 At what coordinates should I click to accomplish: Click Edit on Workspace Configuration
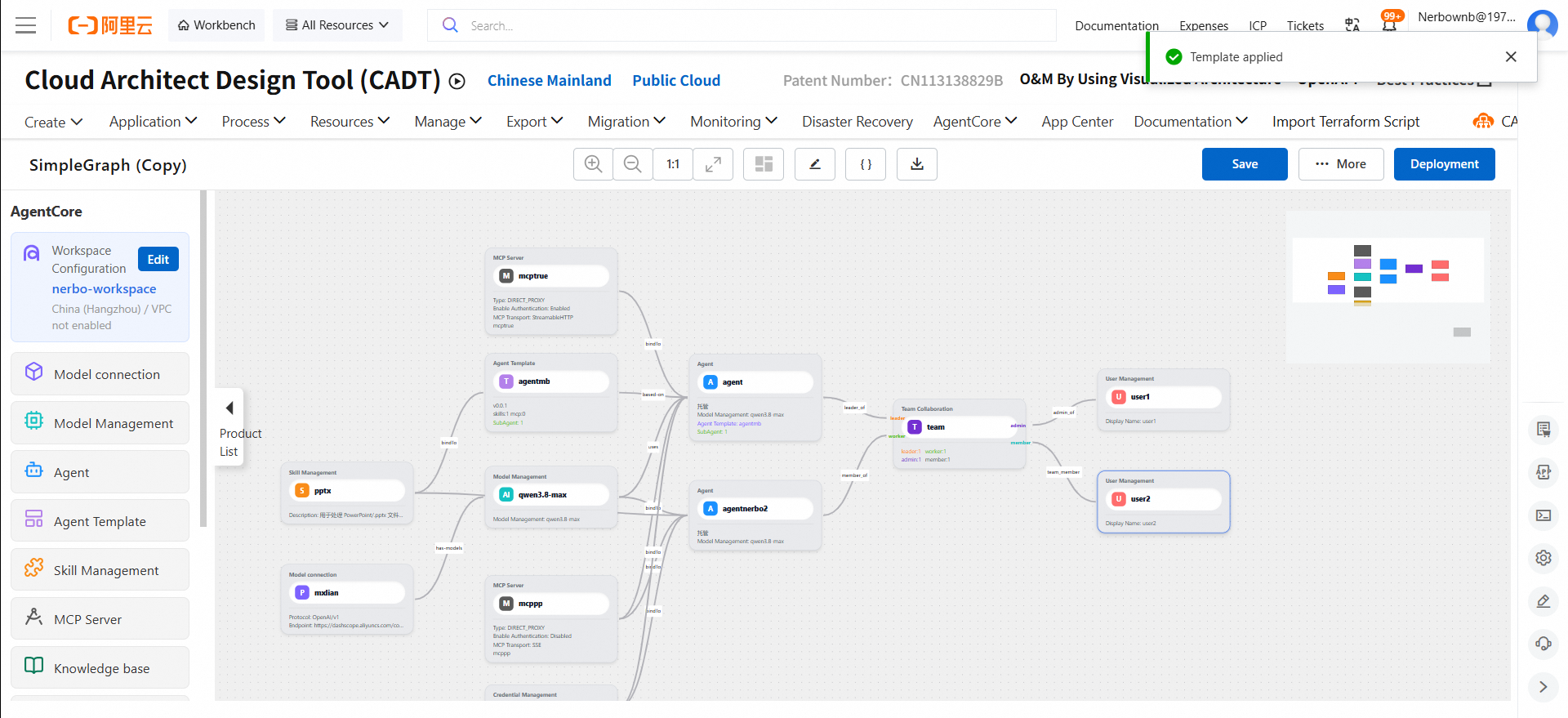pos(158,259)
